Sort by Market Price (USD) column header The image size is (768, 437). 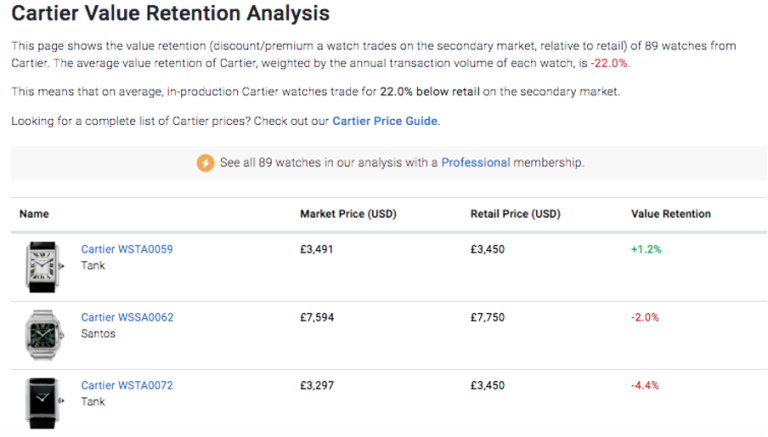click(x=348, y=214)
